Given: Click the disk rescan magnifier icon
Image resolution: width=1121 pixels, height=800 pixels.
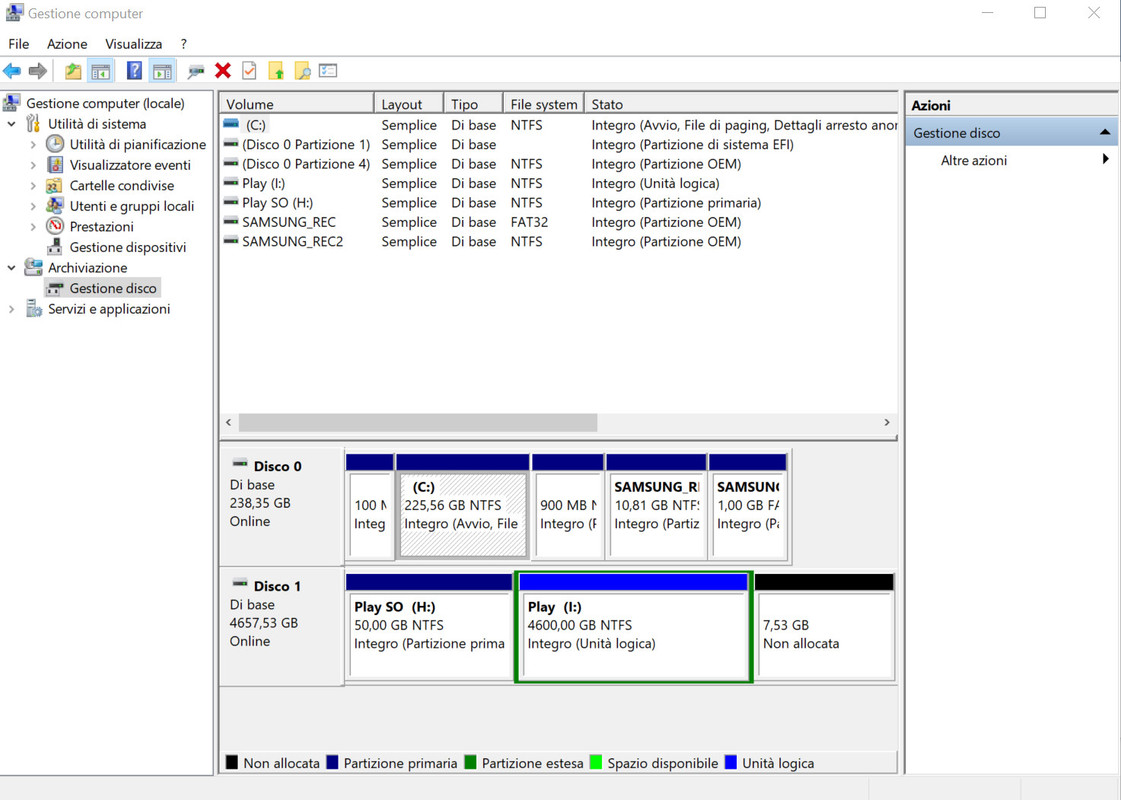Looking at the screenshot, I should [x=196, y=71].
